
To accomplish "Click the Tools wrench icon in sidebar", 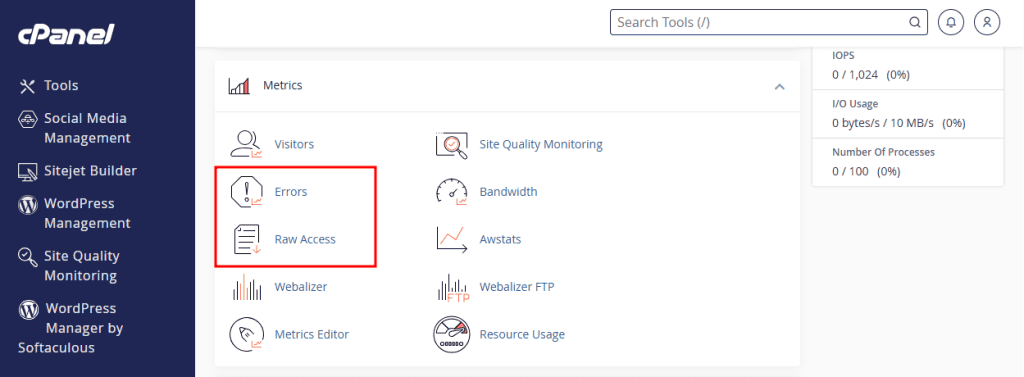I will coord(27,86).
